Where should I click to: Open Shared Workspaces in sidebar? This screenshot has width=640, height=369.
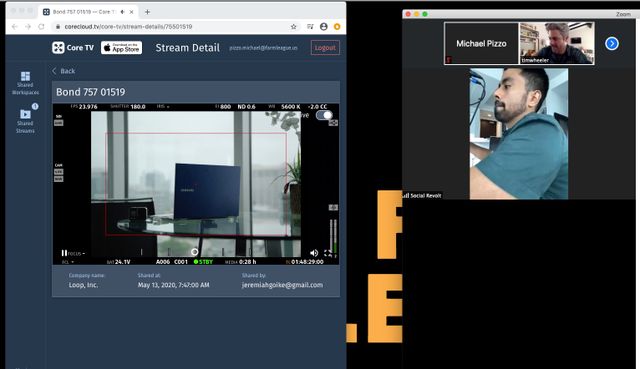coord(25,83)
